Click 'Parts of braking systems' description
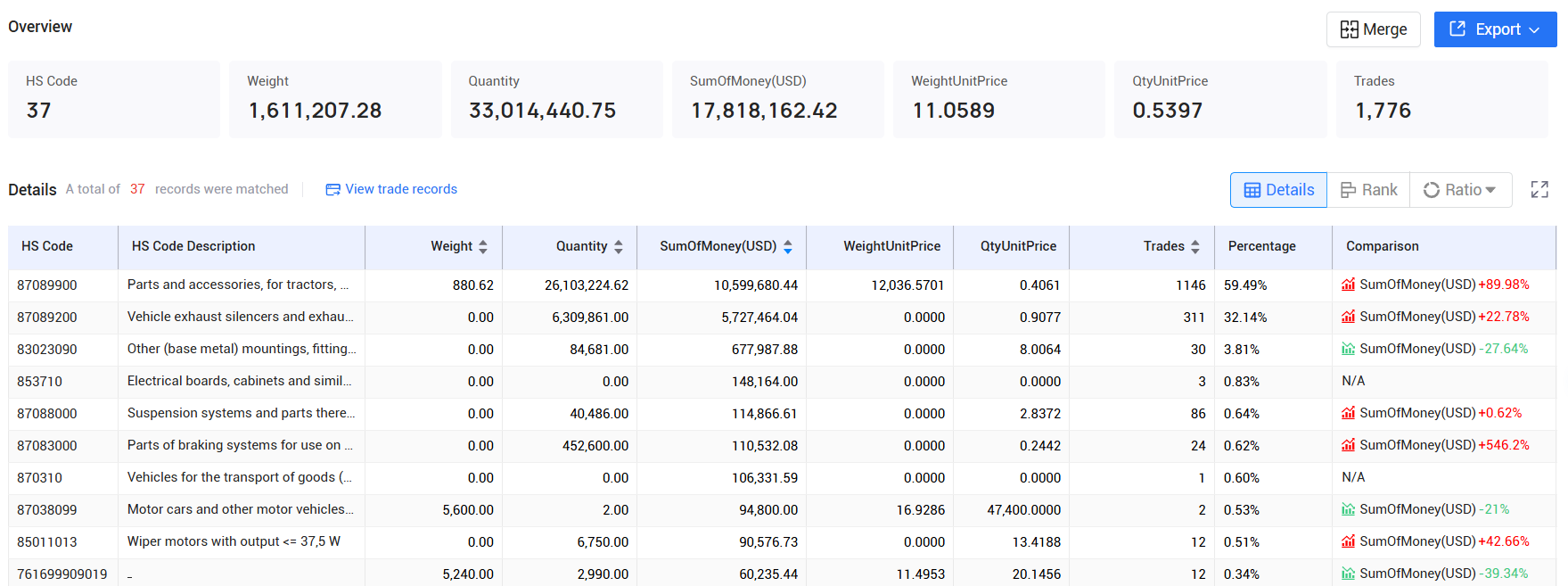This screenshot has width=1568, height=586. tap(240, 445)
